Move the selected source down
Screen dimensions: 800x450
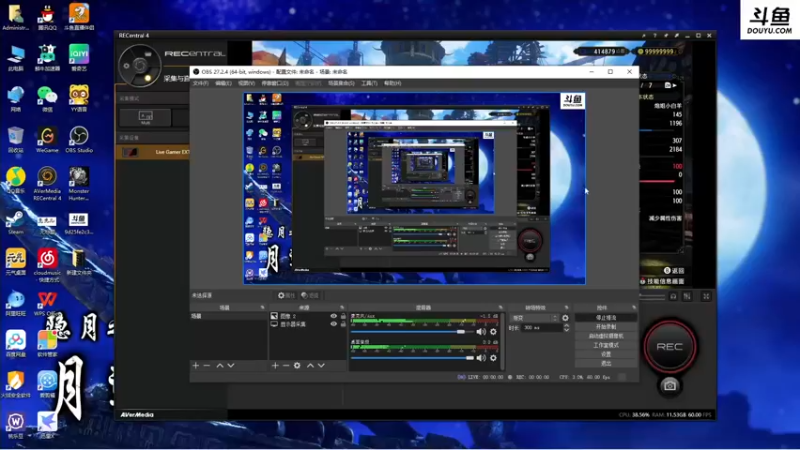[321, 365]
